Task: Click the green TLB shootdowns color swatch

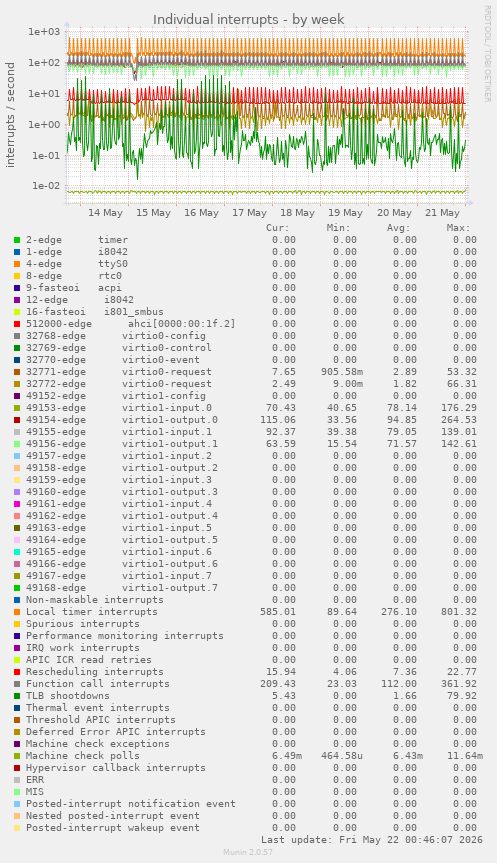Action: pos(17,696)
